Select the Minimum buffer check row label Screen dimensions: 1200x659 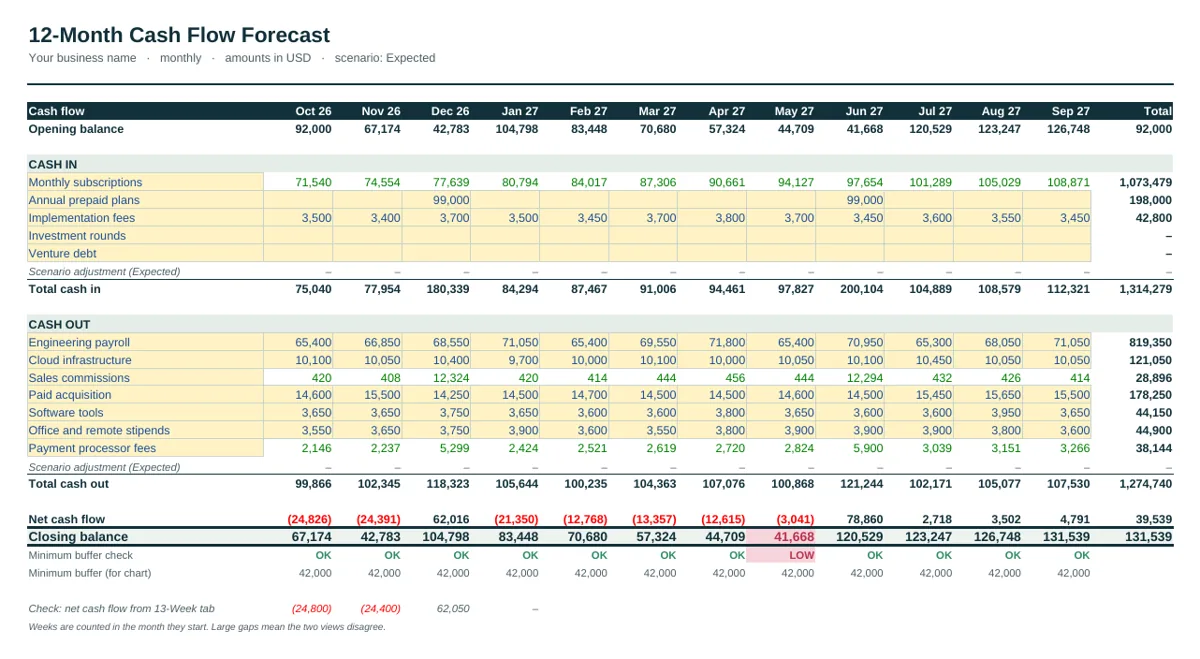(80, 555)
